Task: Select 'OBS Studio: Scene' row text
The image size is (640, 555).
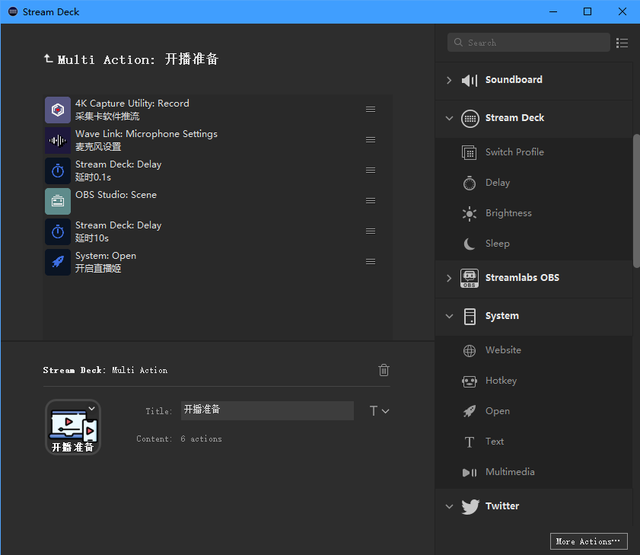Action: pos(116,195)
